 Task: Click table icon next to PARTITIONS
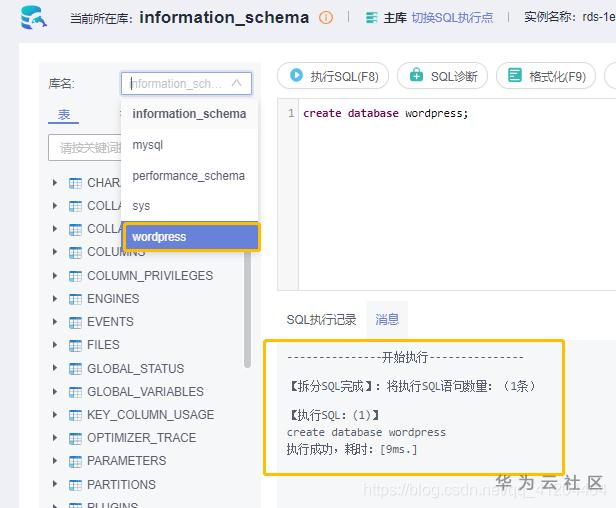pyautogui.click(x=75, y=485)
